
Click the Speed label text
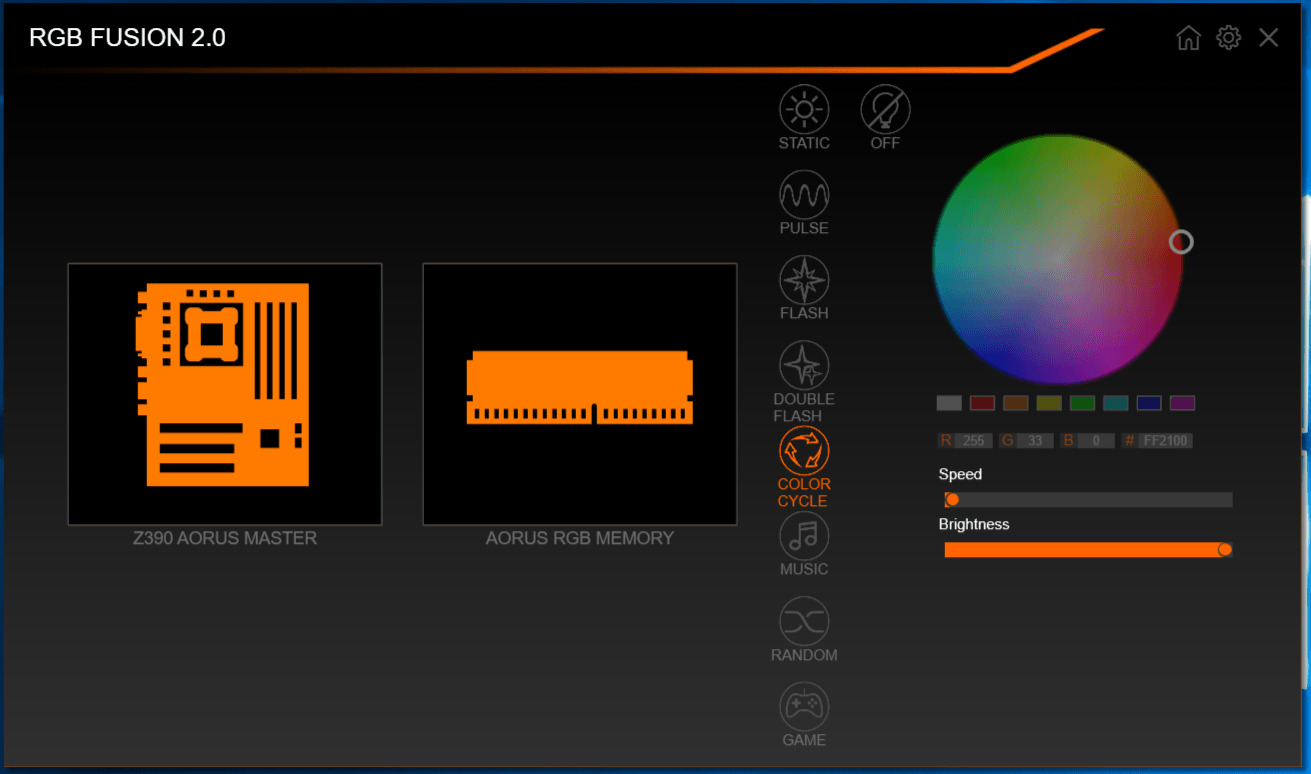click(x=960, y=475)
